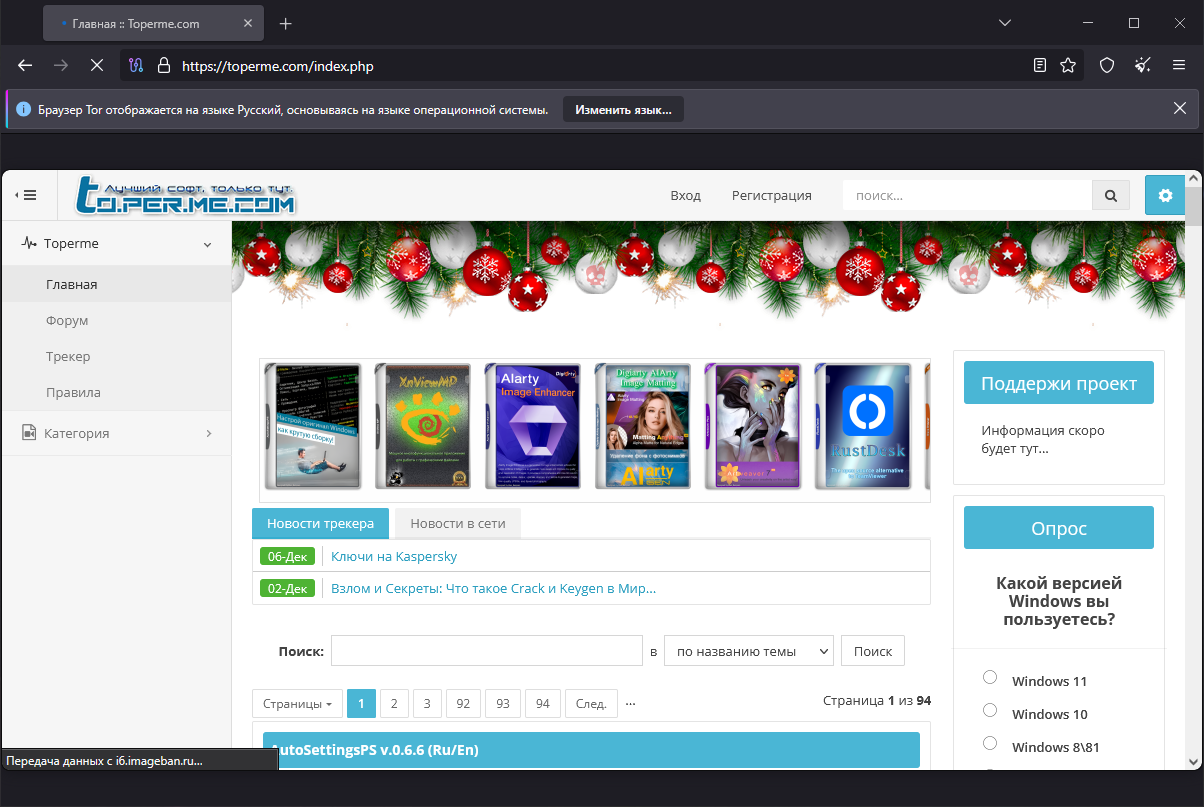
Task: Toggle the site sidebar collapse icon
Action: click(26, 195)
